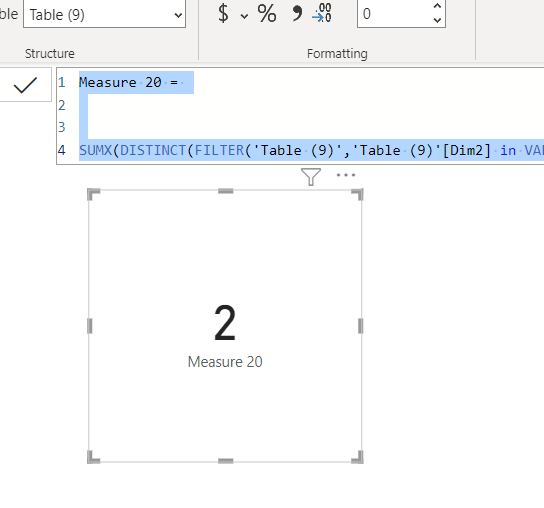Click the Formatting group label
The height and width of the screenshot is (508, 544).
pos(337,53)
